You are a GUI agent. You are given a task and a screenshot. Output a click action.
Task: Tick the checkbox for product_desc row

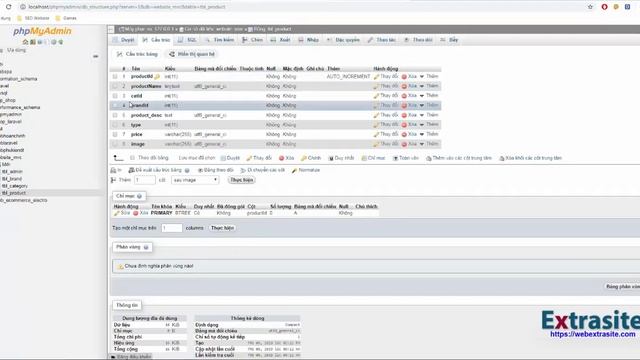[x=115, y=116]
